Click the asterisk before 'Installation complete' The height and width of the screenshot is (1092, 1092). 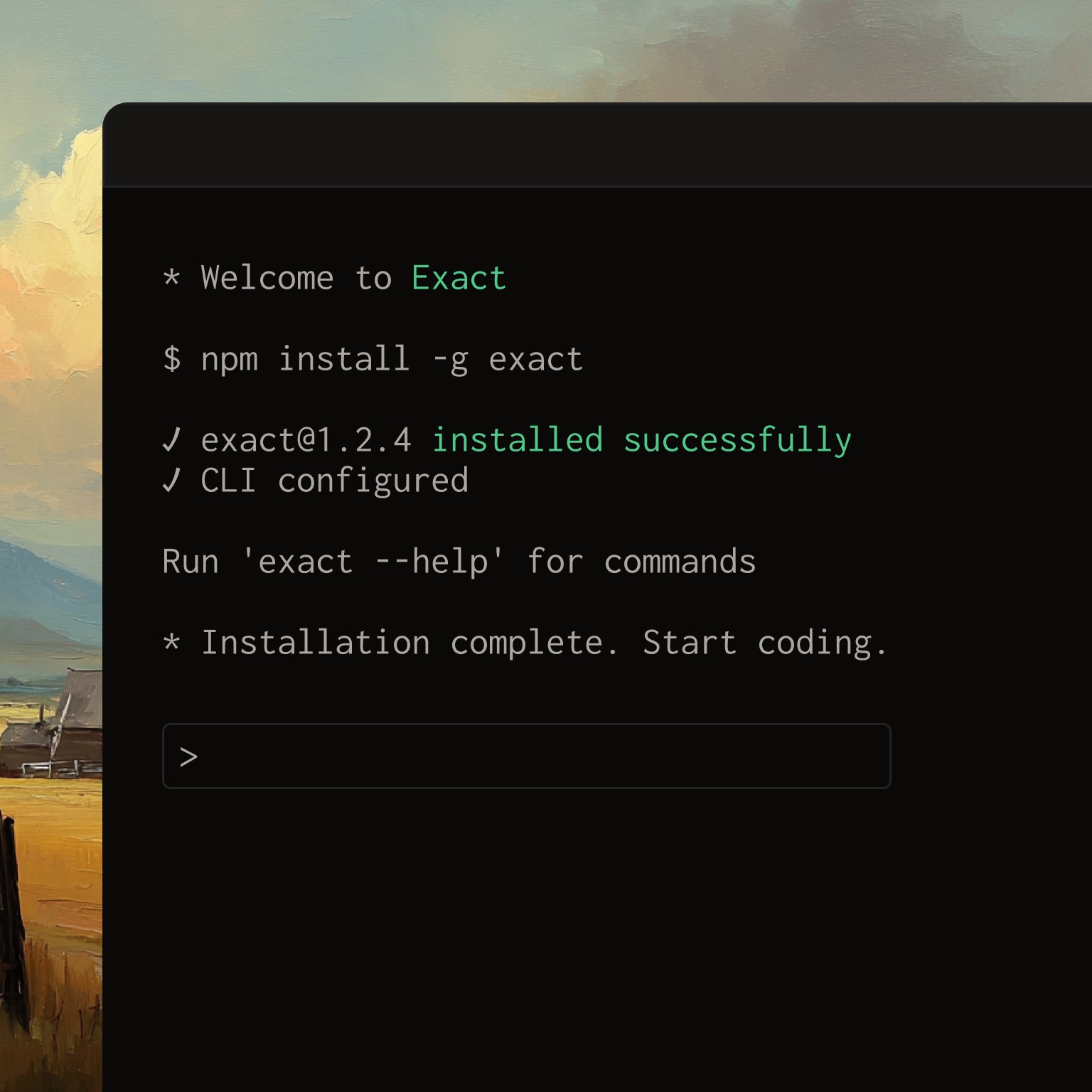coord(171,643)
